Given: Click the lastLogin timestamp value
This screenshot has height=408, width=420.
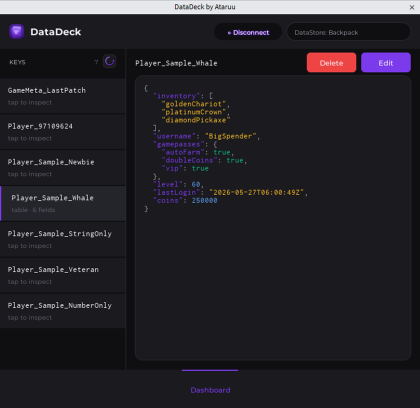Looking at the screenshot, I should pyautogui.click(x=256, y=192).
